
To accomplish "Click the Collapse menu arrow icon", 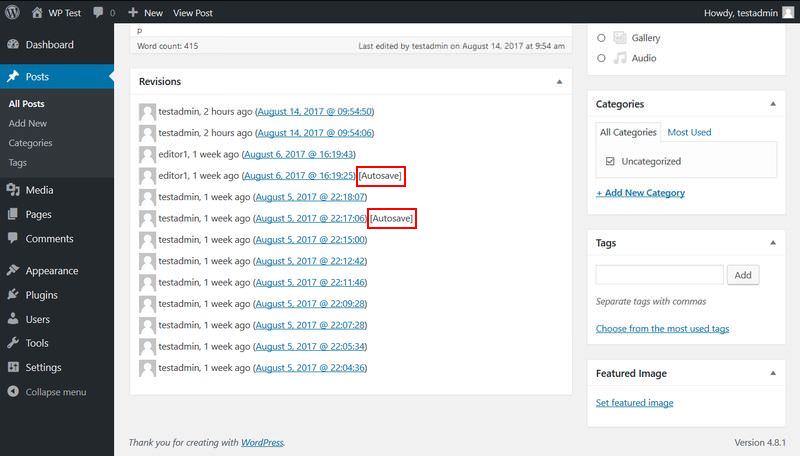I will click(13, 392).
